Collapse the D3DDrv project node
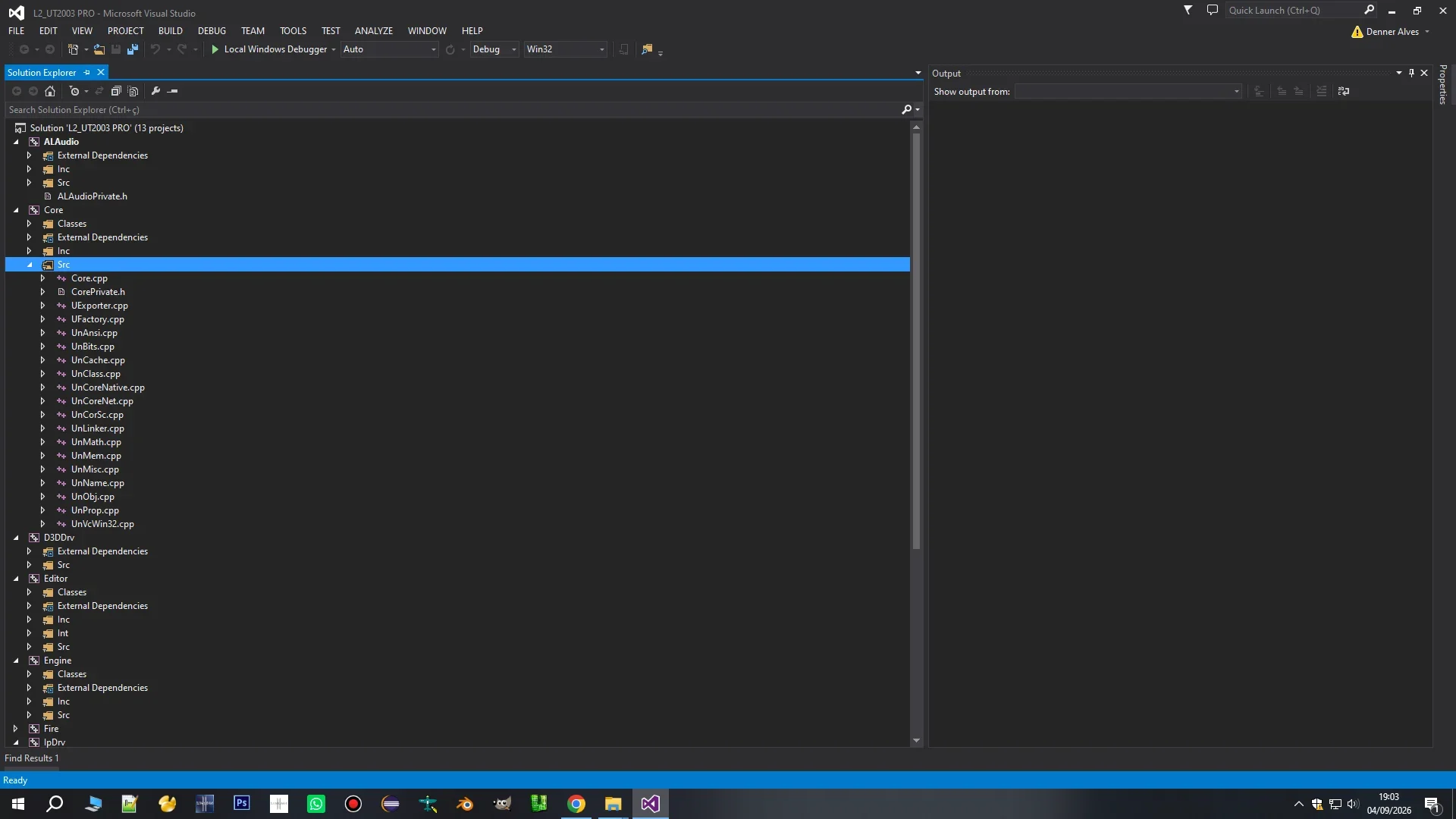Viewport: 1456px width, 819px height. tap(16, 538)
